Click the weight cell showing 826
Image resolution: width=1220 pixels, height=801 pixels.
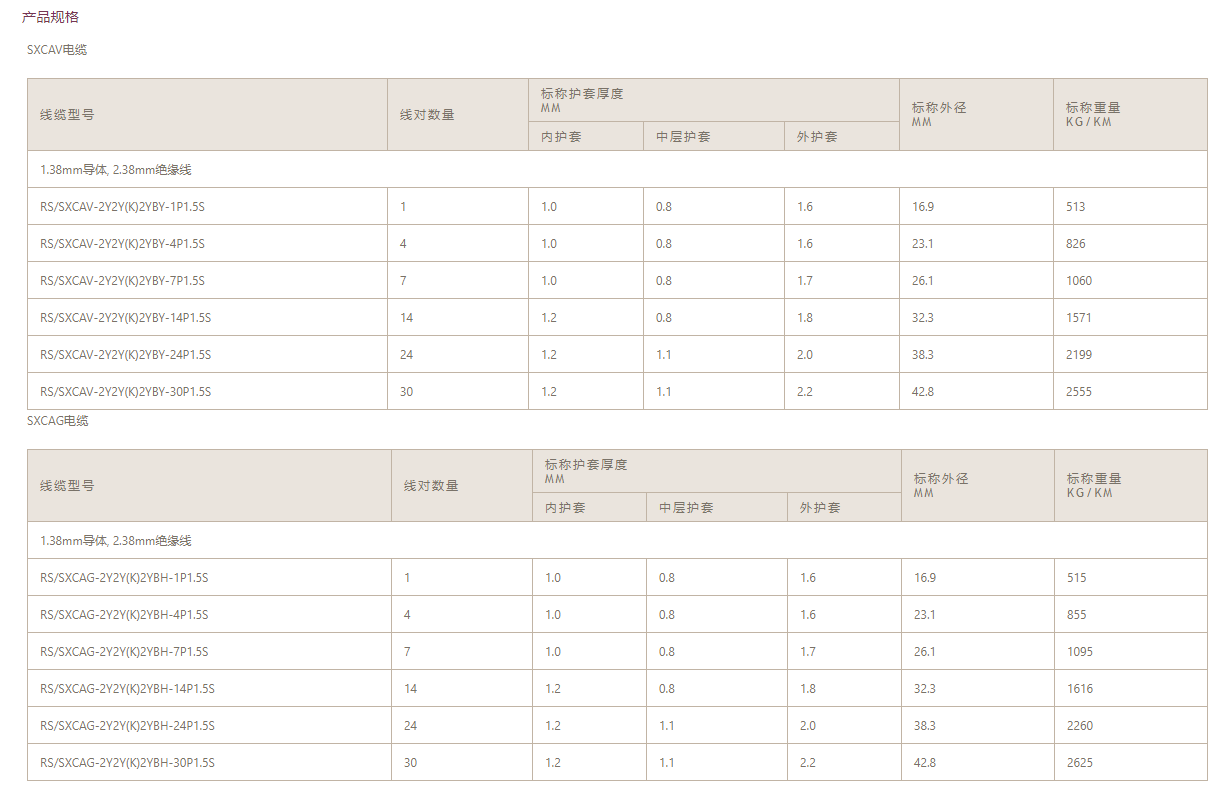point(1076,244)
